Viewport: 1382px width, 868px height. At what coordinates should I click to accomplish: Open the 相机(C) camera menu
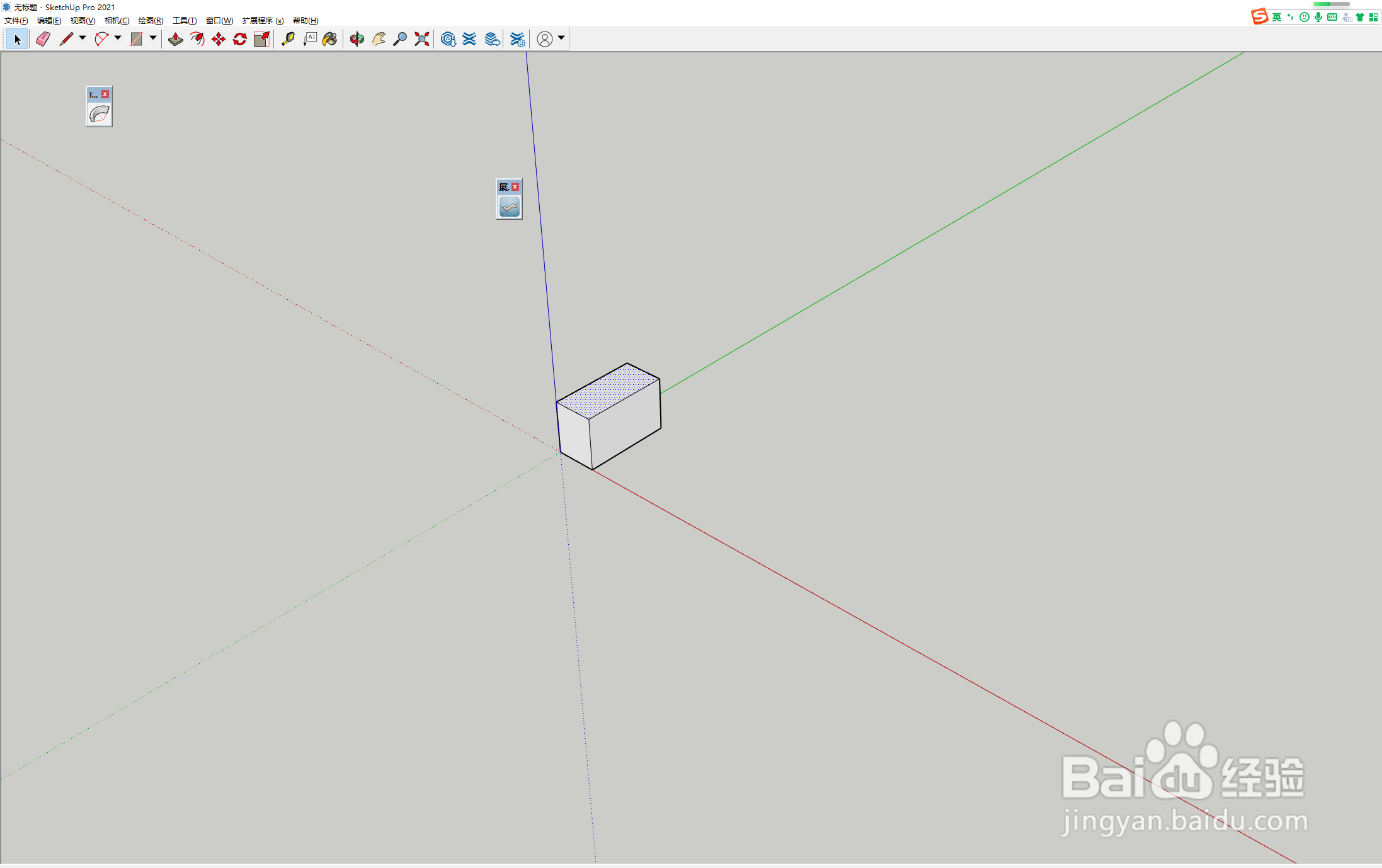pyautogui.click(x=117, y=21)
